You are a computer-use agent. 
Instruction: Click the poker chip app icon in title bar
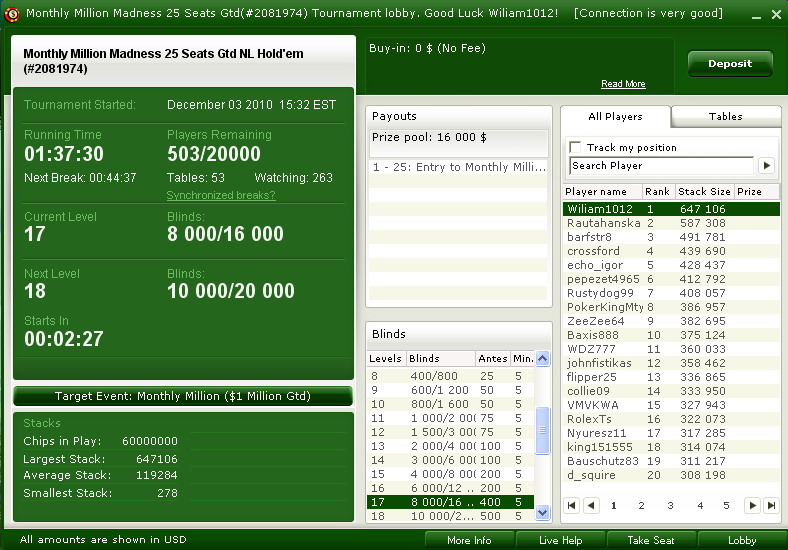point(12,14)
